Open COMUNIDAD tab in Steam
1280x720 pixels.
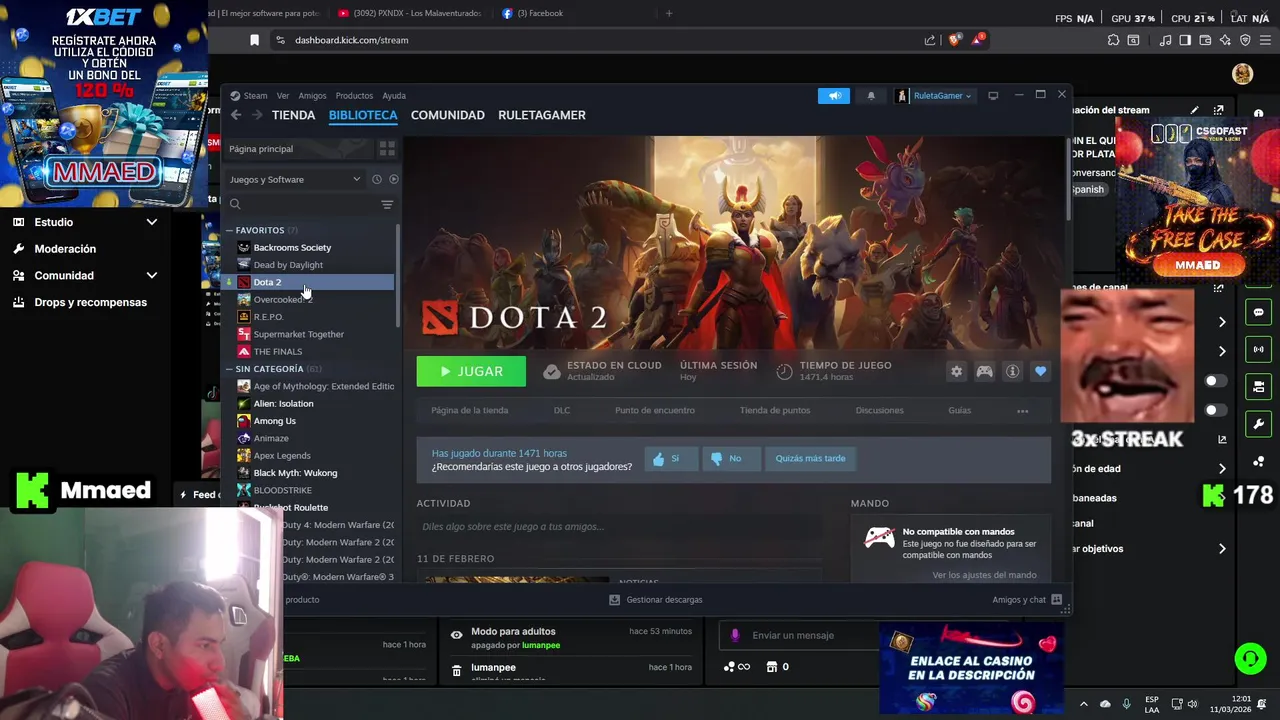click(447, 115)
